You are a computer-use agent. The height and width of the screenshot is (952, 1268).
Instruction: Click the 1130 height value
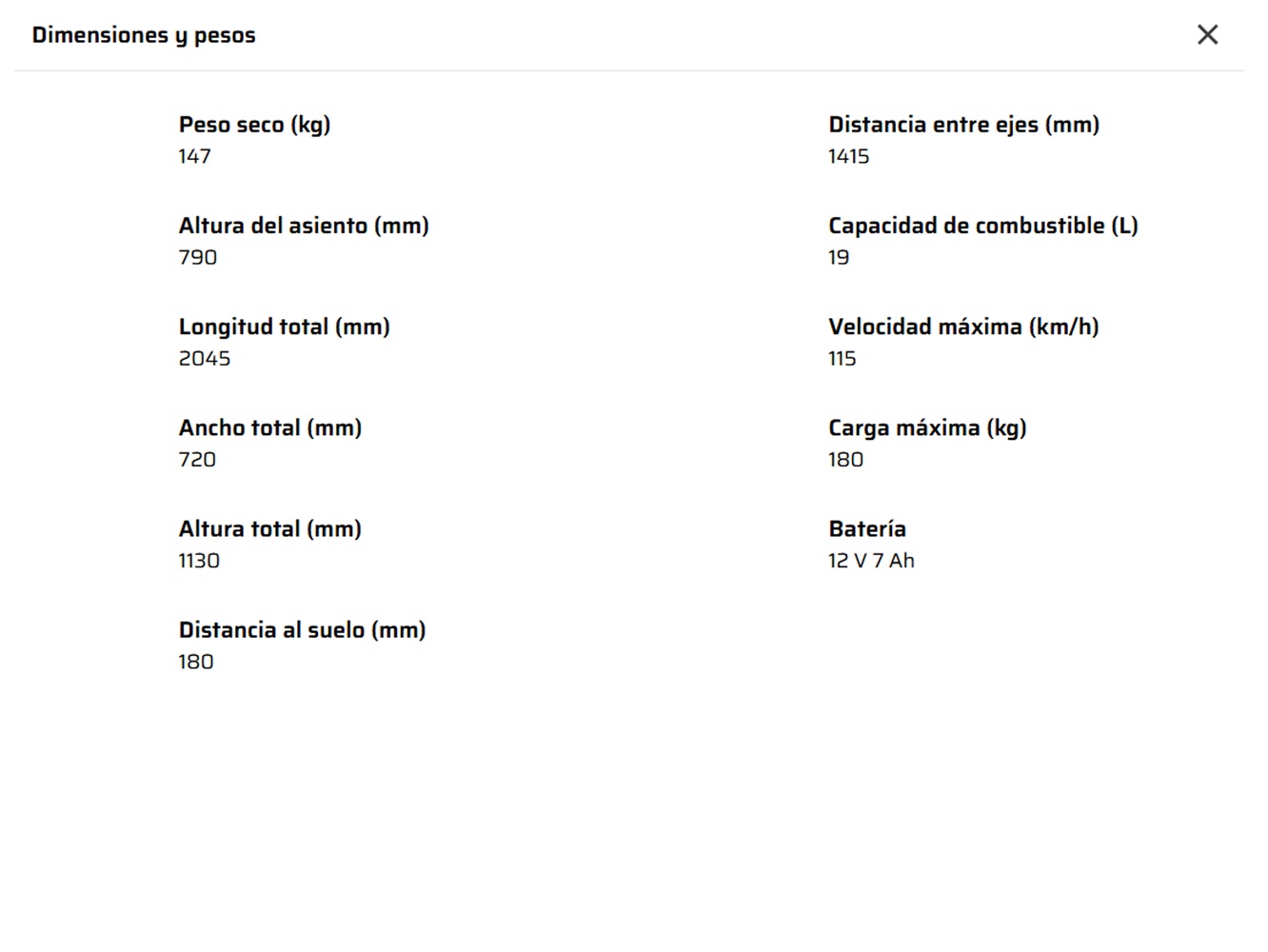coord(199,560)
